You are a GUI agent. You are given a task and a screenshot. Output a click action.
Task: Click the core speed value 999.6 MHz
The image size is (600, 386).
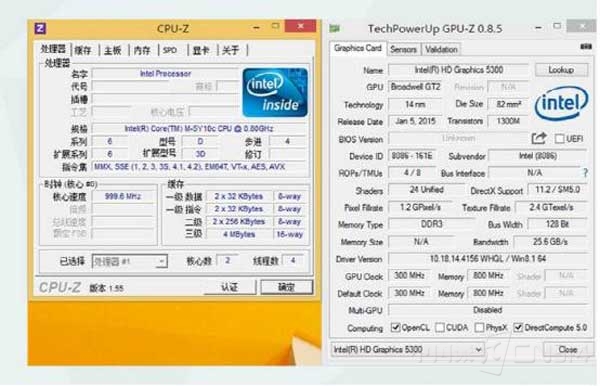click(123, 196)
